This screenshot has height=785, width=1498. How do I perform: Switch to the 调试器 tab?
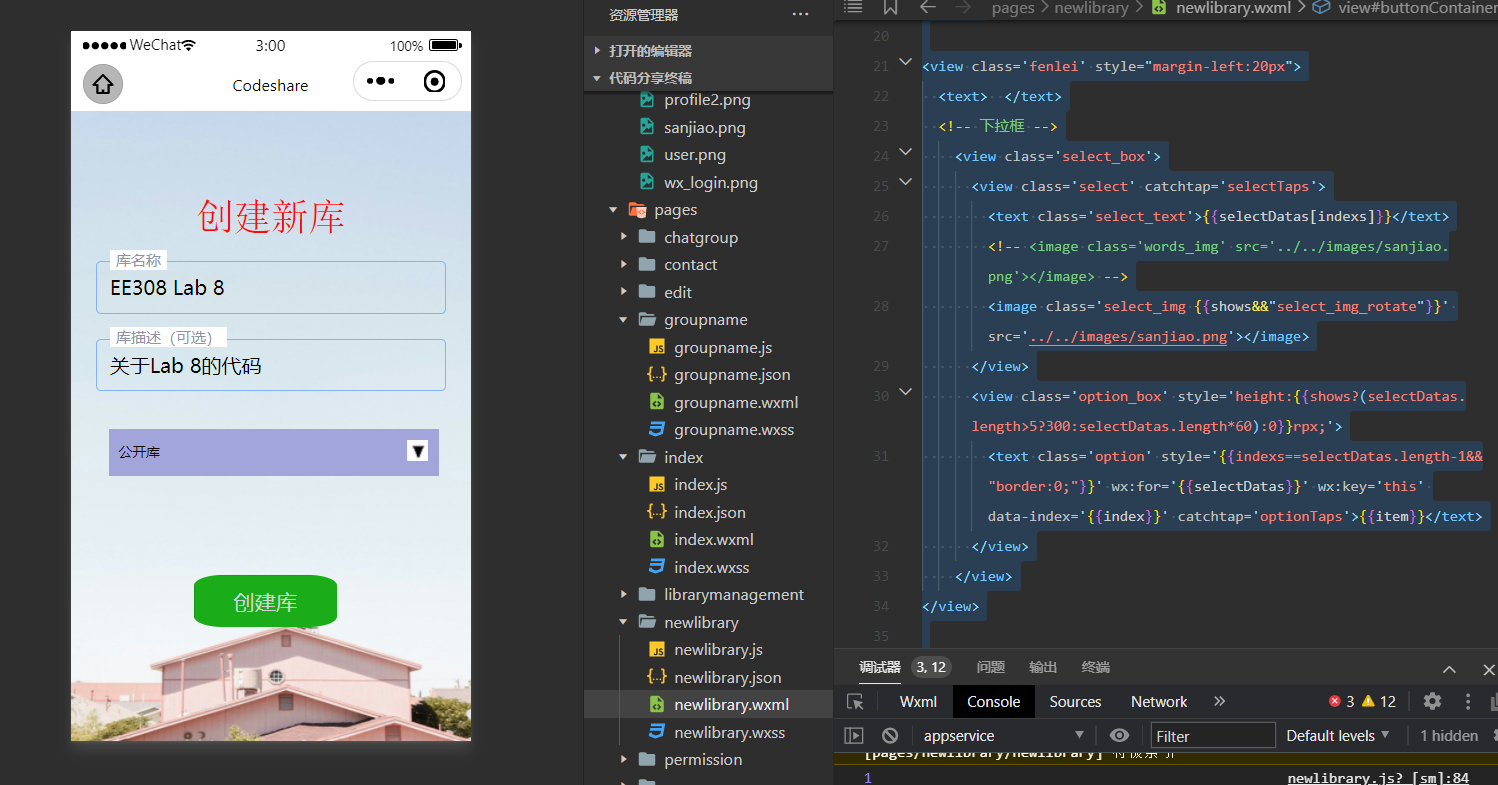pos(880,667)
